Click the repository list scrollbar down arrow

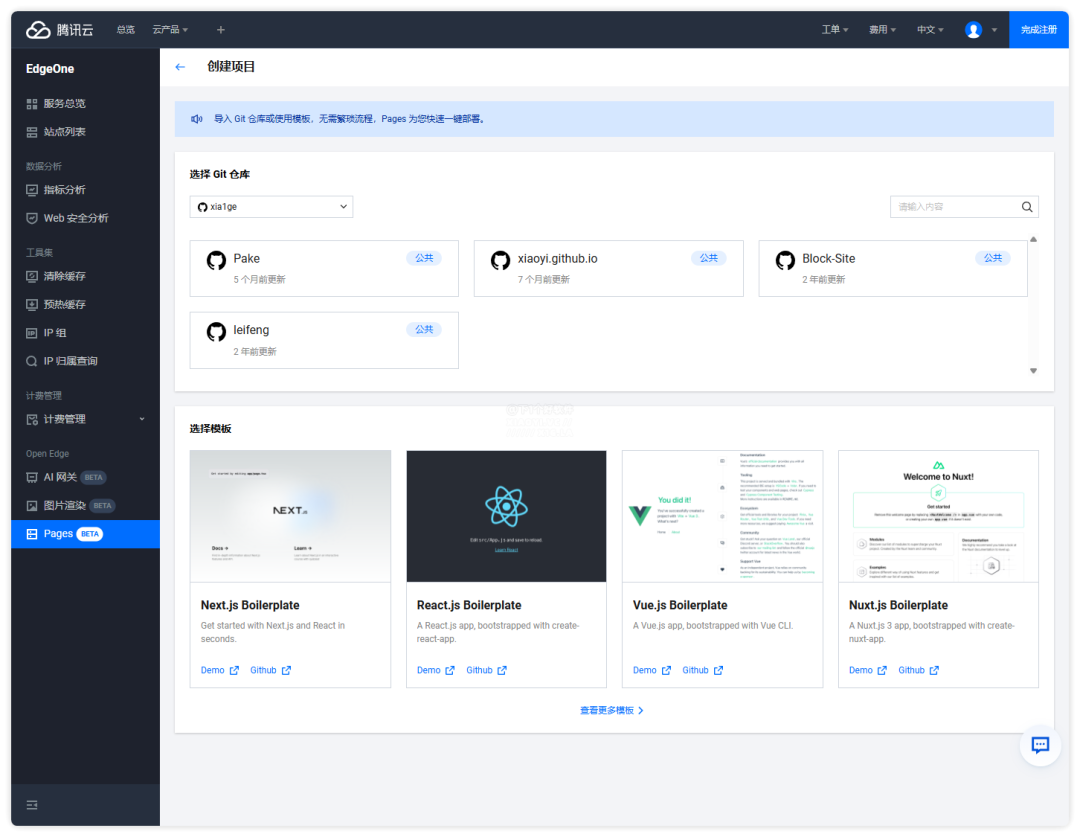(1033, 371)
